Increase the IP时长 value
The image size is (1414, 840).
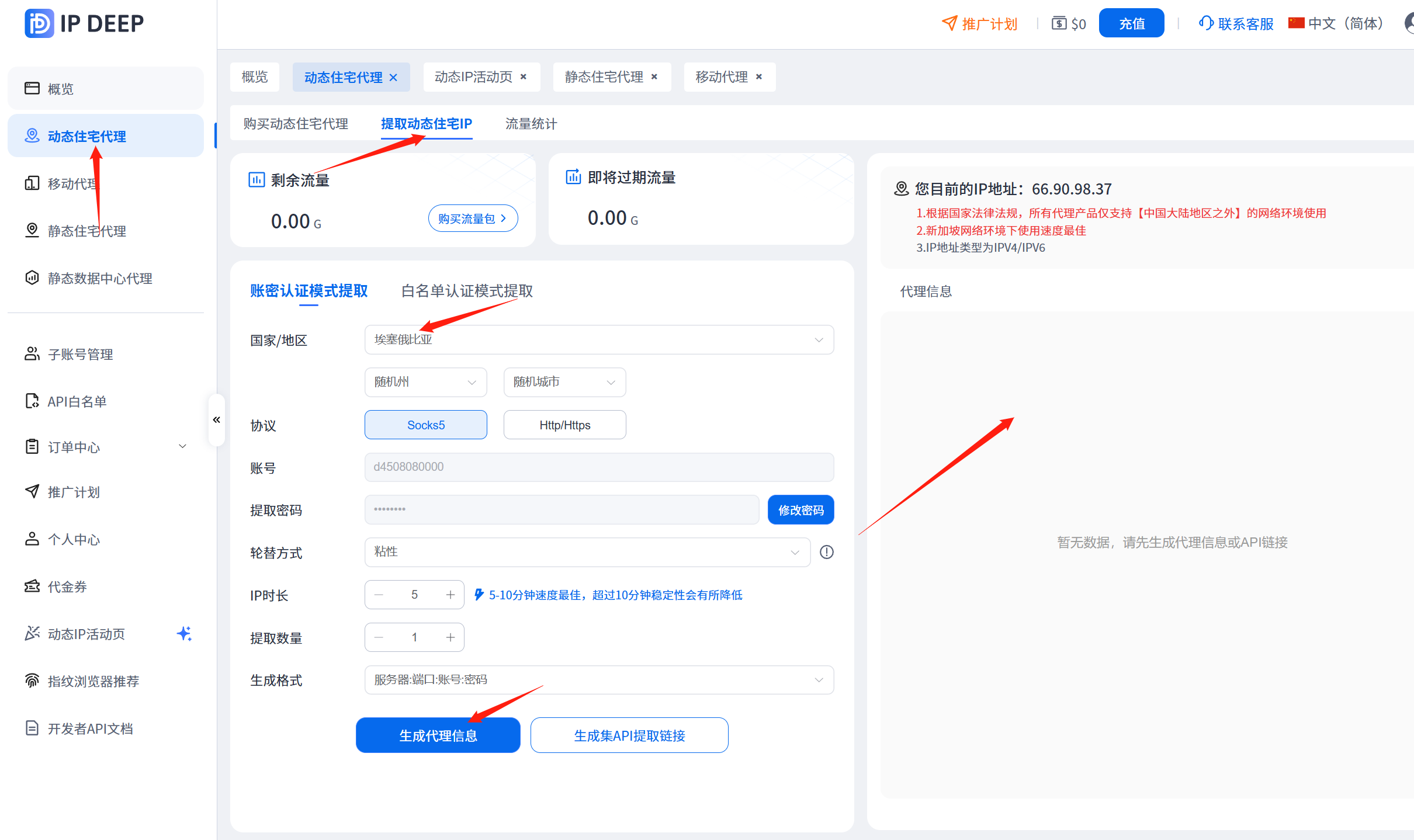click(450, 595)
